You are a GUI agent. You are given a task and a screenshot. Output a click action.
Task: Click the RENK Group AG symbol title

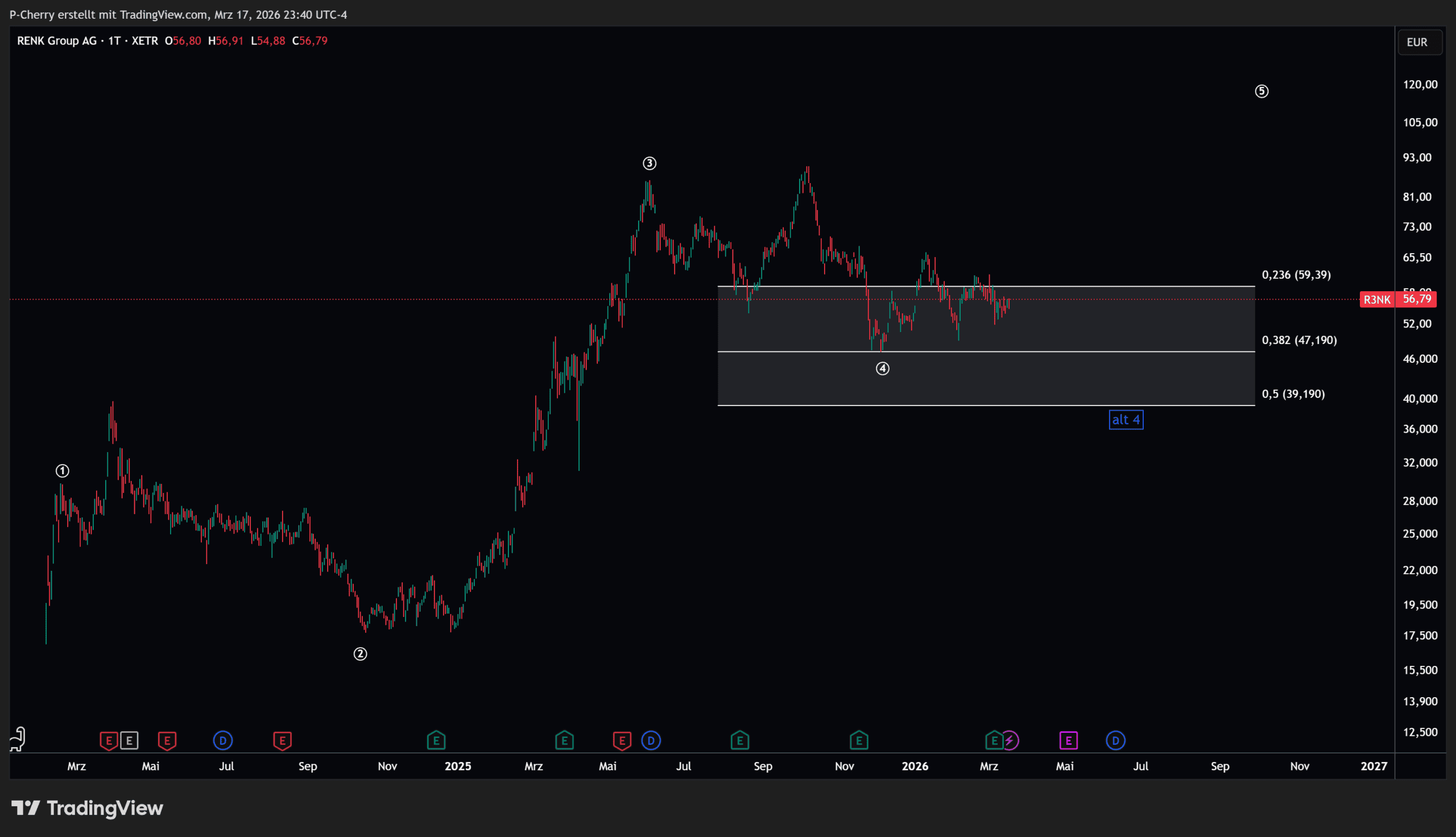[x=57, y=41]
